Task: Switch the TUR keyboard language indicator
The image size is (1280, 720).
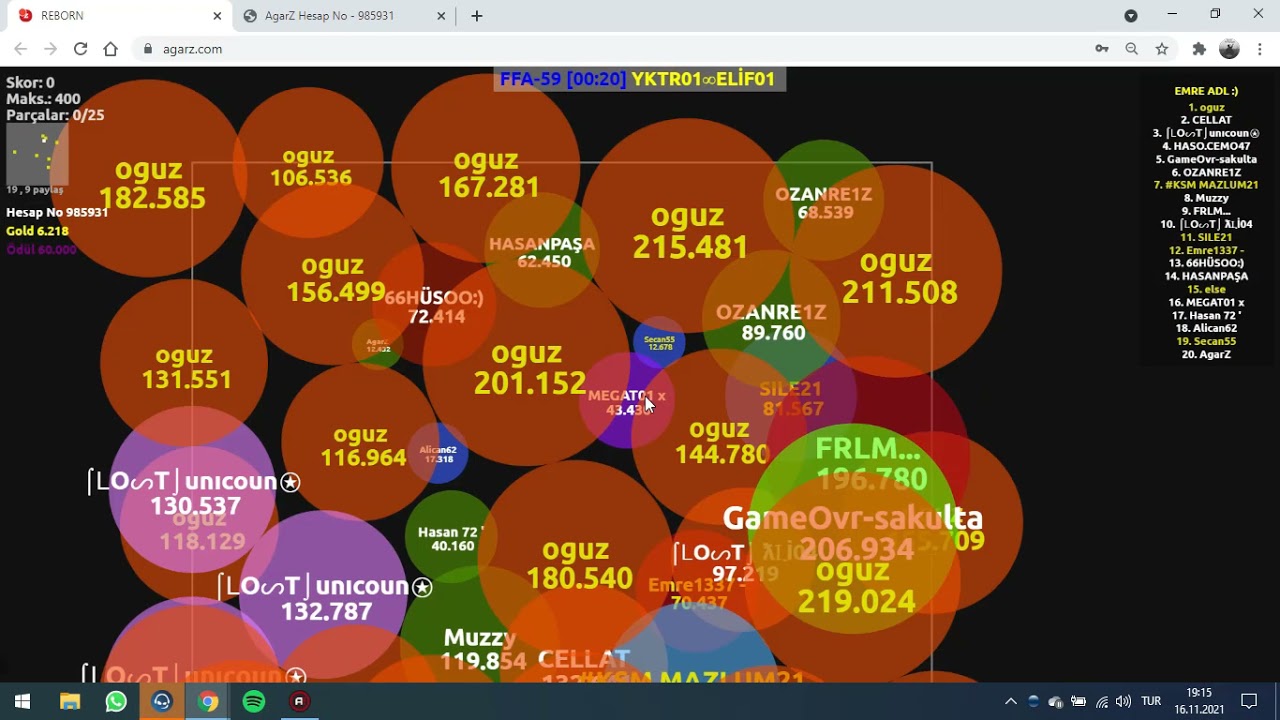Action: click(x=1151, y=701)
